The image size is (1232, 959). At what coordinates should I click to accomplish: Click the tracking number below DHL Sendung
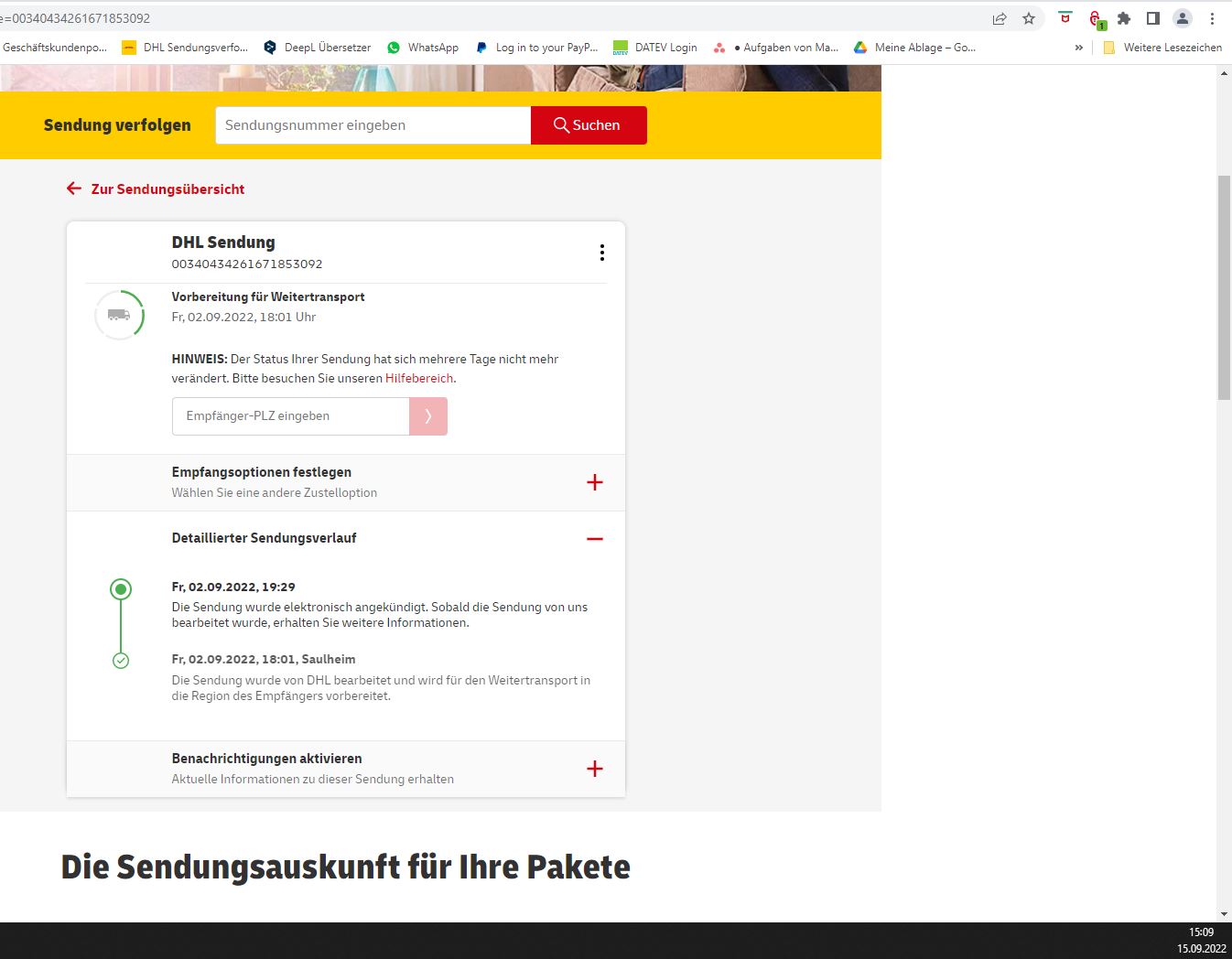click(x=247, y=264)
